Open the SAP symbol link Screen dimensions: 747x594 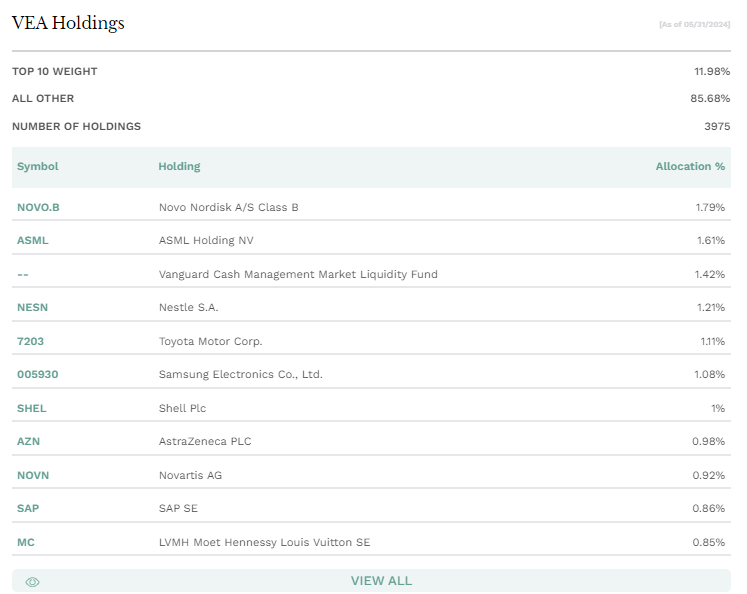point(28,508)
